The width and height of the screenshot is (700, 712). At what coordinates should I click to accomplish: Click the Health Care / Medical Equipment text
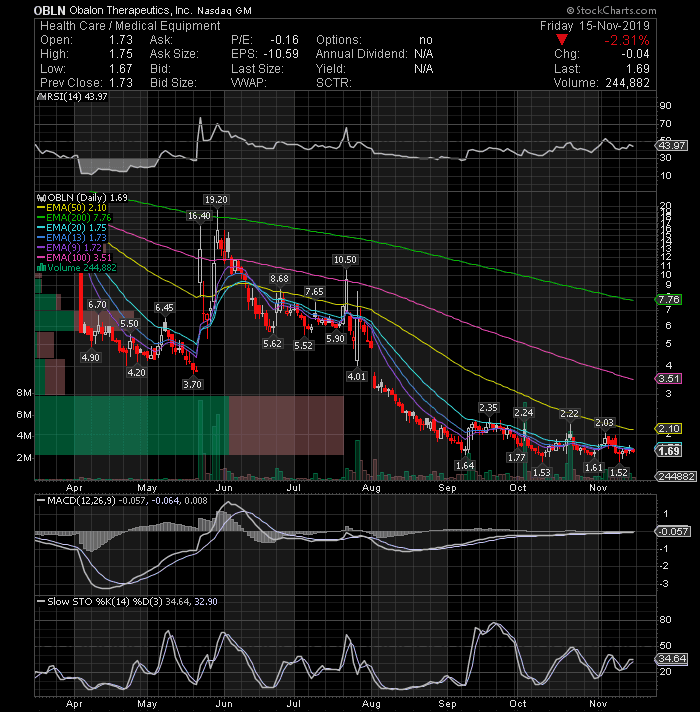pos(130,26)
